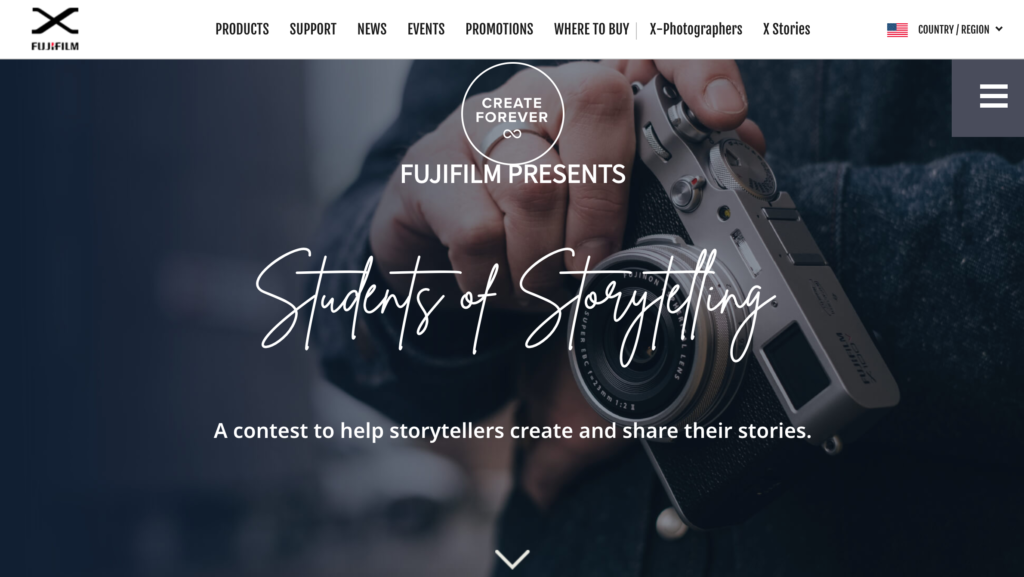1024x577 pixels.
Task: Click the FUJIFILM wordmark under the logo
Action: 55,46
